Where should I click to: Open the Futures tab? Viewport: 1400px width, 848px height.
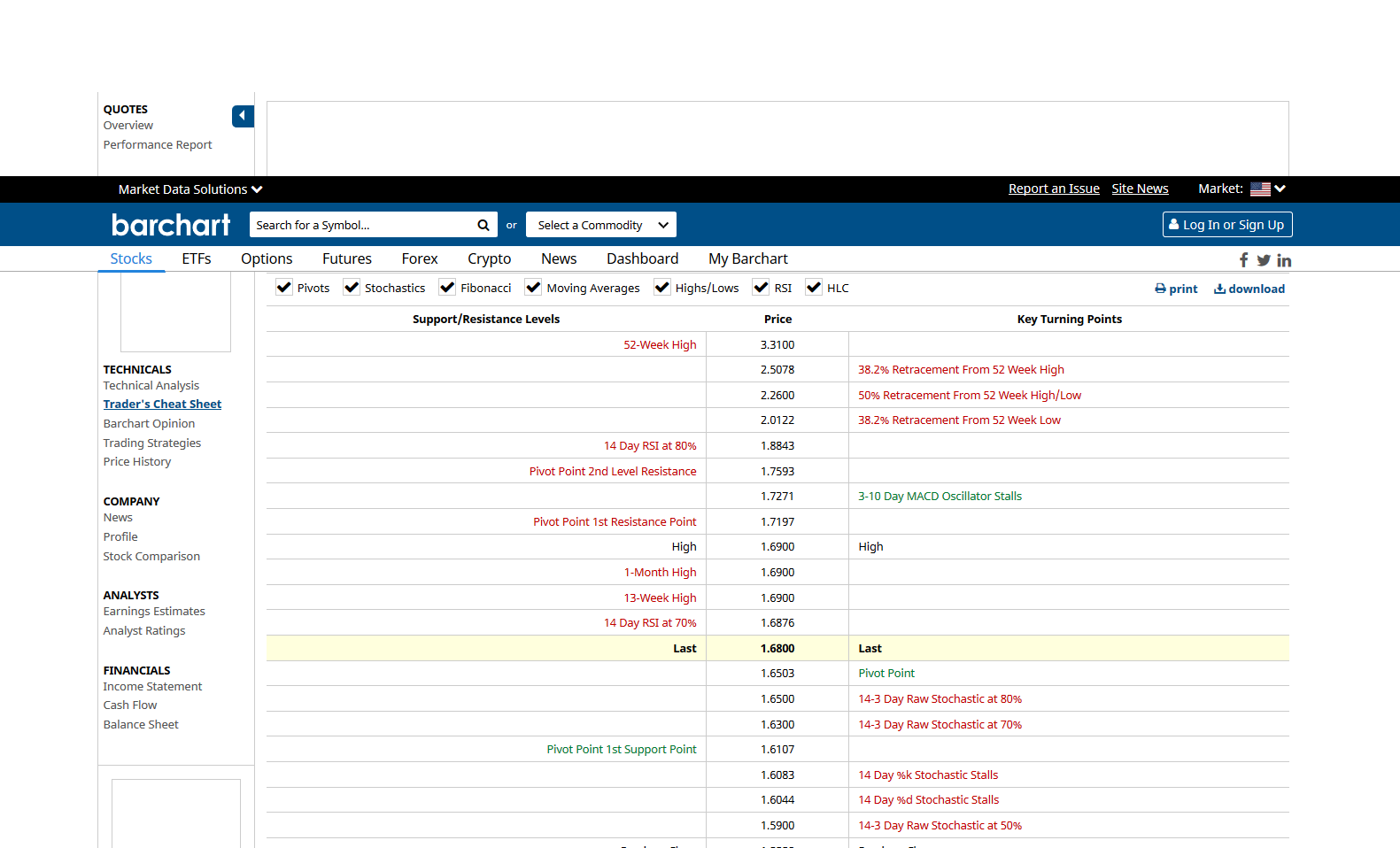click(347, 258)
